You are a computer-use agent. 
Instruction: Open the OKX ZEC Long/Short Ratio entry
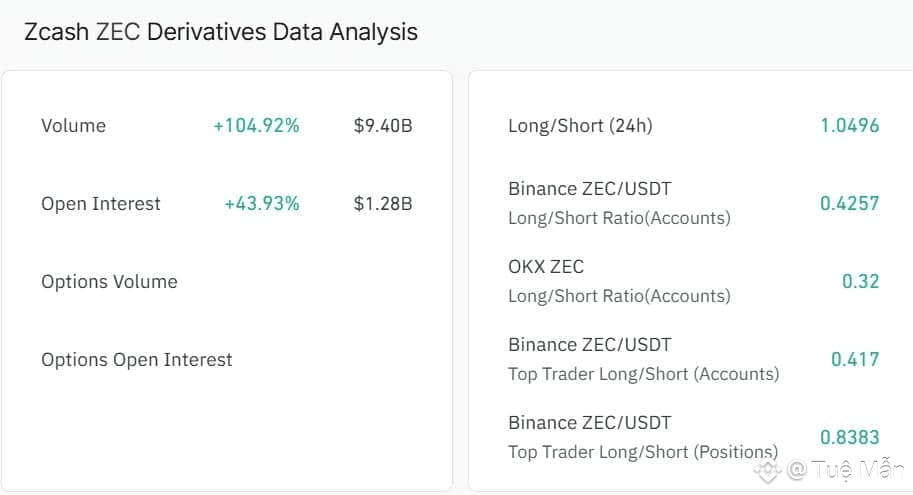619,281
